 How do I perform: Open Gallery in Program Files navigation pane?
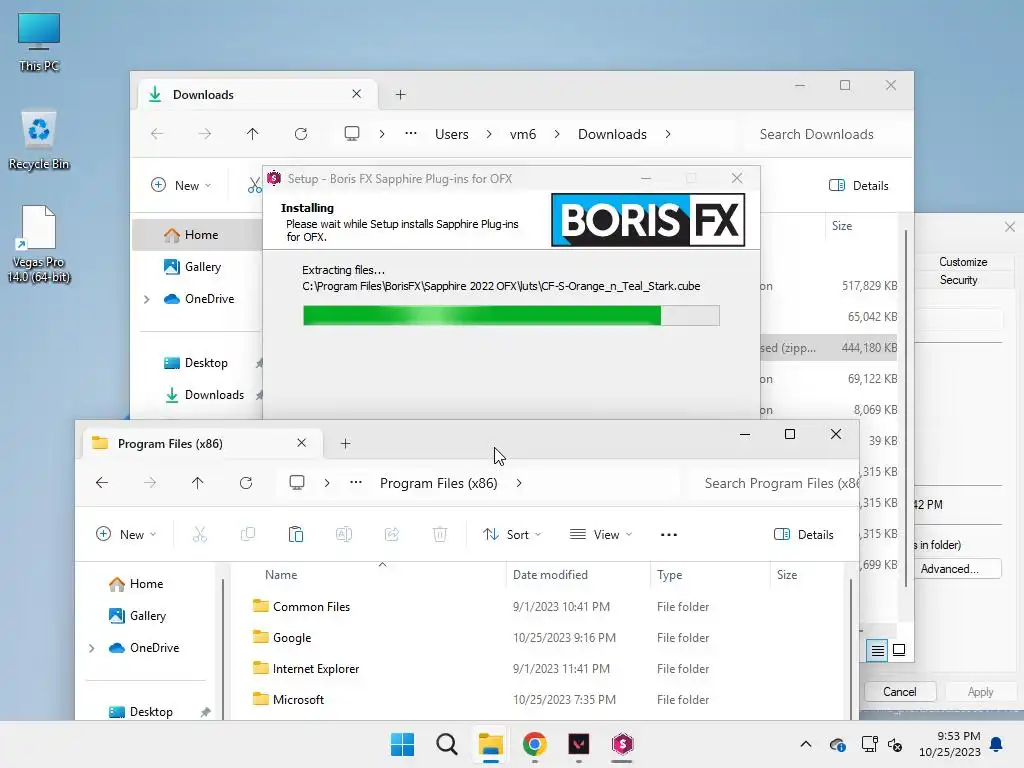tap(148, 616)
